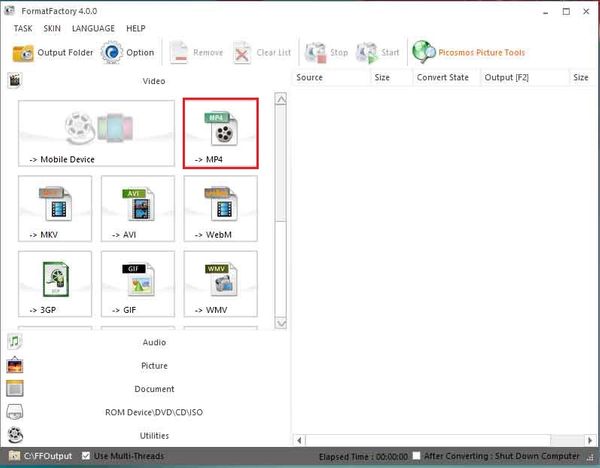This screenshot has height=468, width=600.
Task: Choose the 3GP format icon
Action: 55,284
